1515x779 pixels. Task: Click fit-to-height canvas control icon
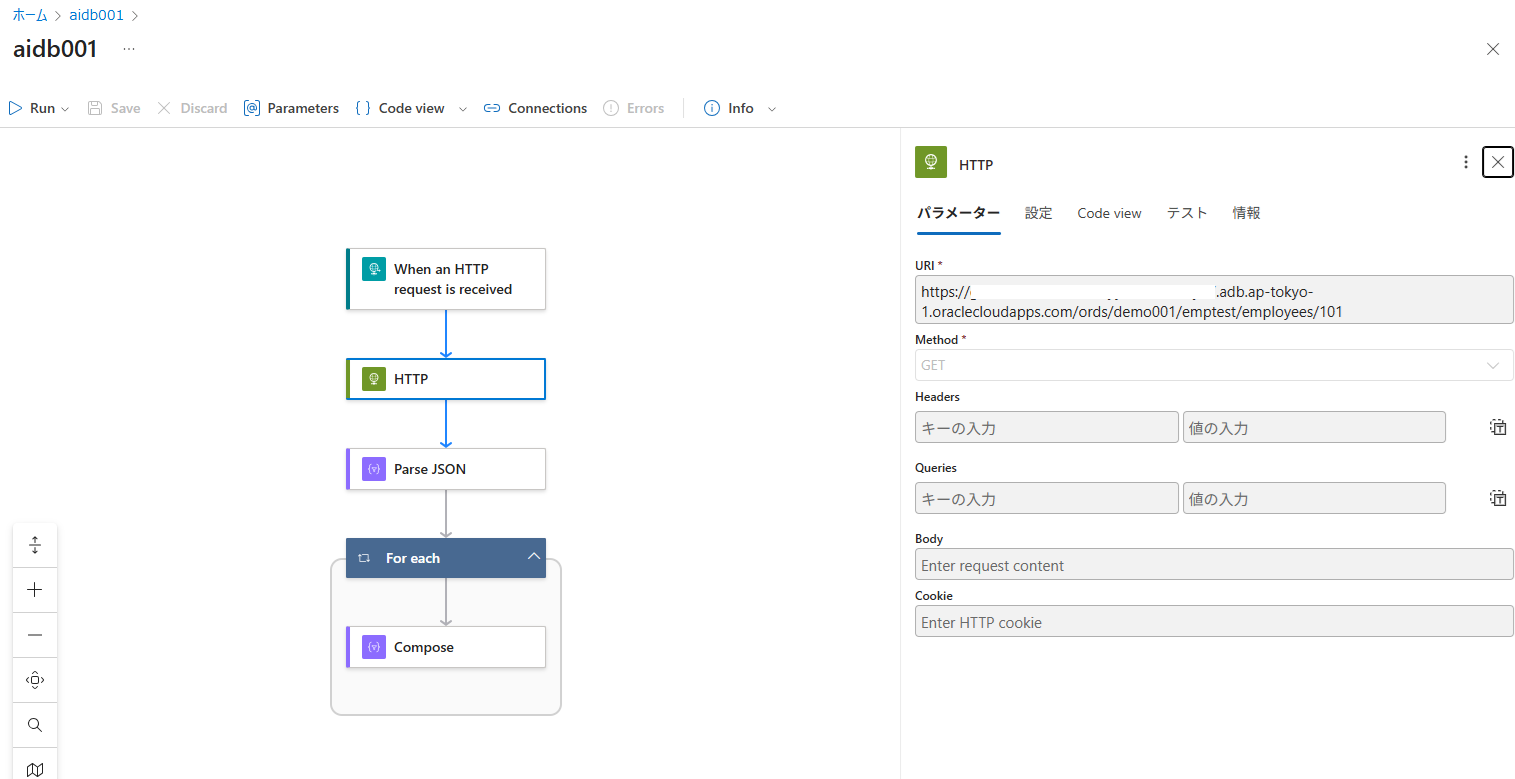[x=35, y=545]
